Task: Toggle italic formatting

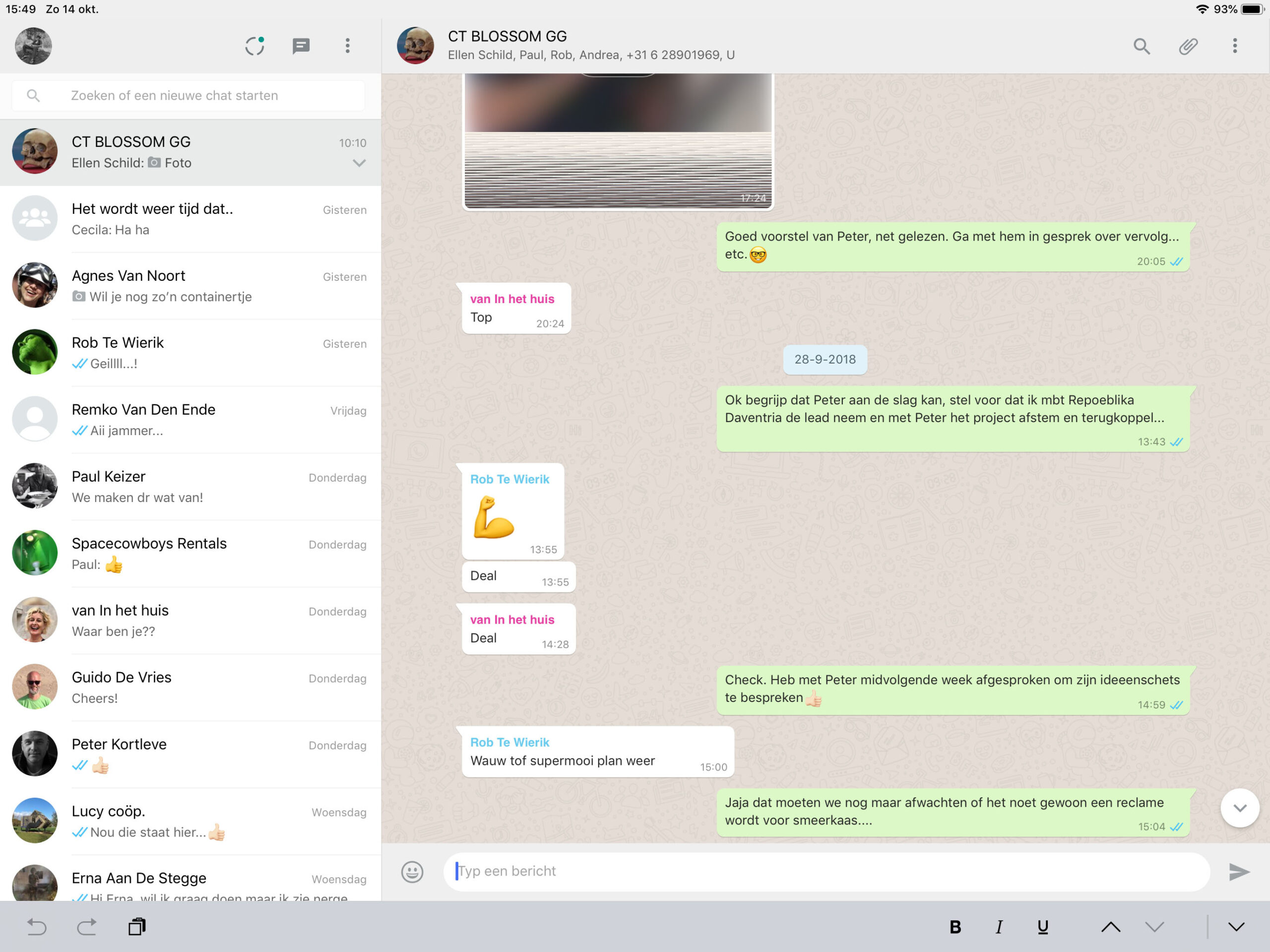Action: 999,927
